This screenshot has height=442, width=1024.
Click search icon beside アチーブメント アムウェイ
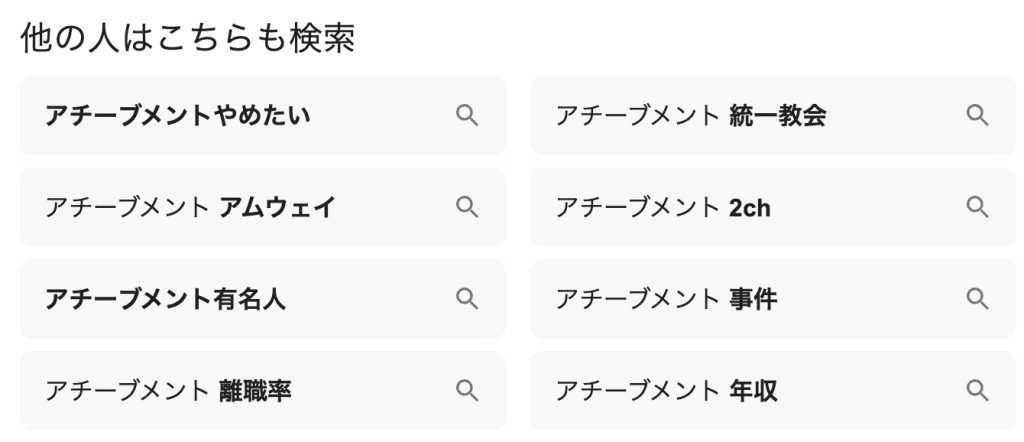(x=466, y=207)
